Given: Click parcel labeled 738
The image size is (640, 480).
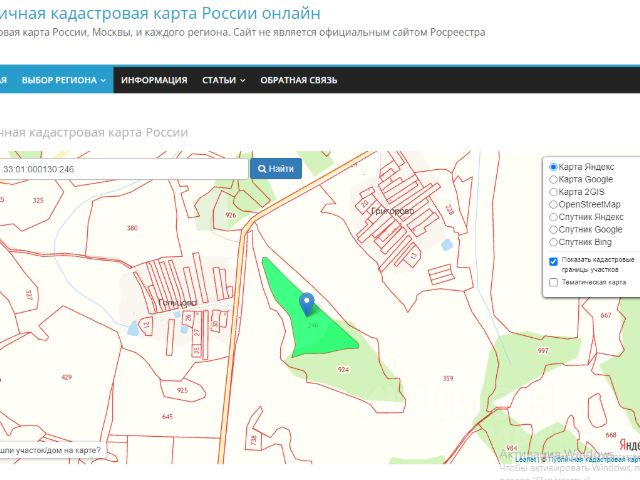Looking at the screenshot, I should (254, 441).
